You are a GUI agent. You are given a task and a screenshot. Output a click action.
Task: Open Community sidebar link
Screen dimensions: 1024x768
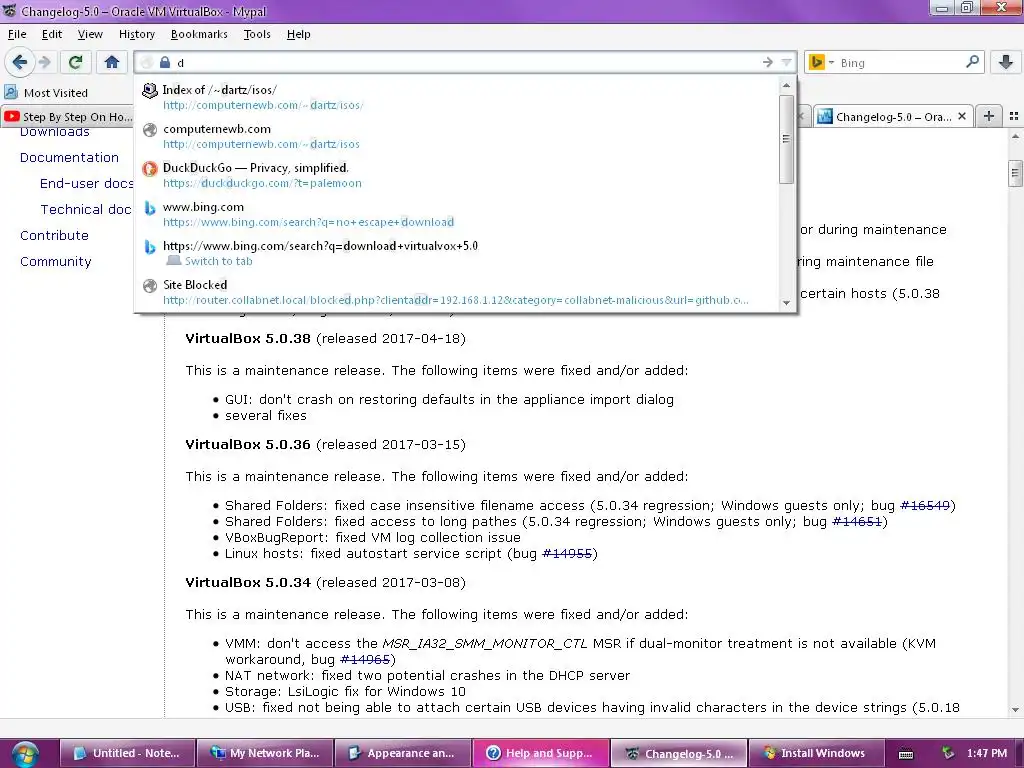tap(56, 261)
